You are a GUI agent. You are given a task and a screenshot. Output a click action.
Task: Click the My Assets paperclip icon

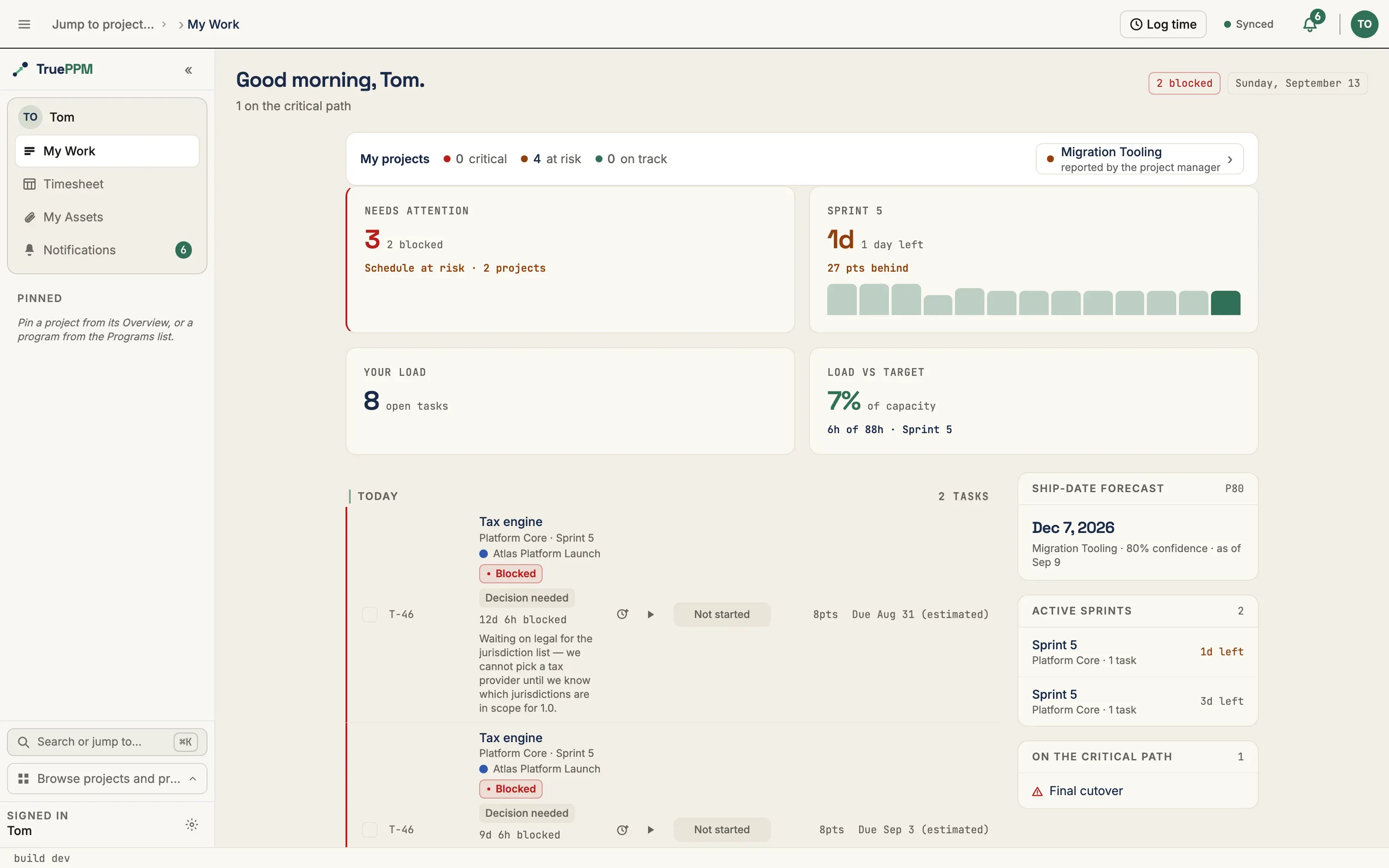tap(29, 217)
